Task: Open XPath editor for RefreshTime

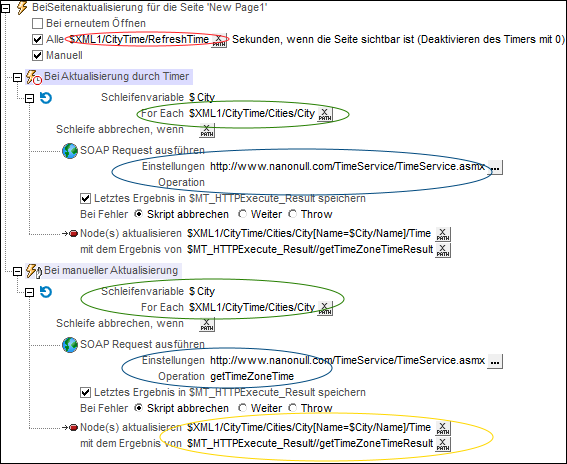Action: click(x=219, y=41)
